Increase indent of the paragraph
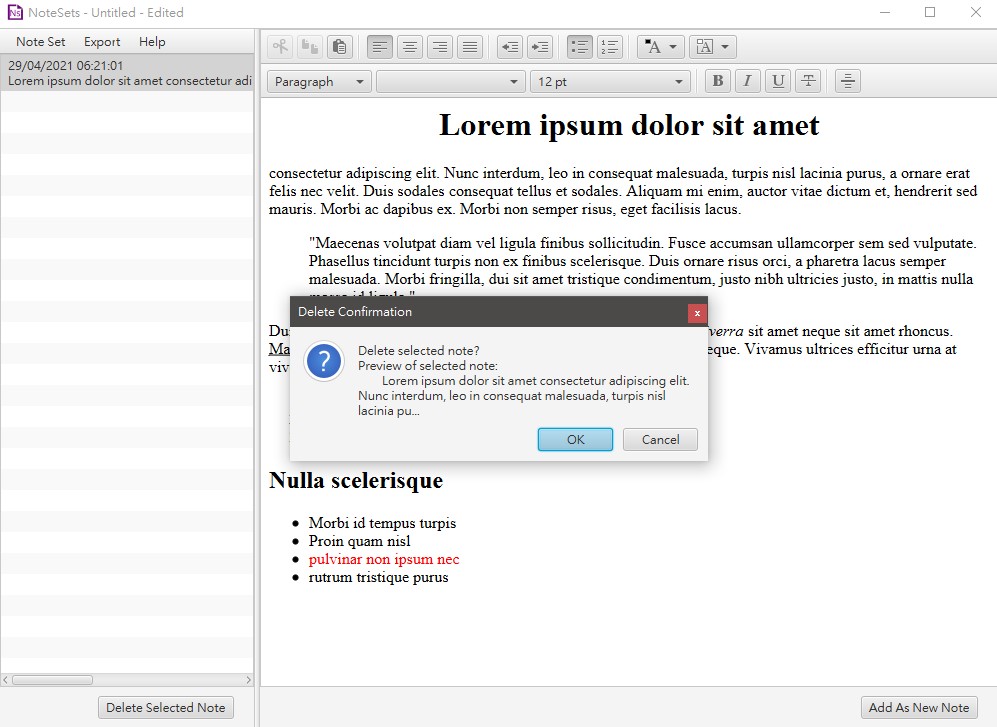 [x=539, y=47]
